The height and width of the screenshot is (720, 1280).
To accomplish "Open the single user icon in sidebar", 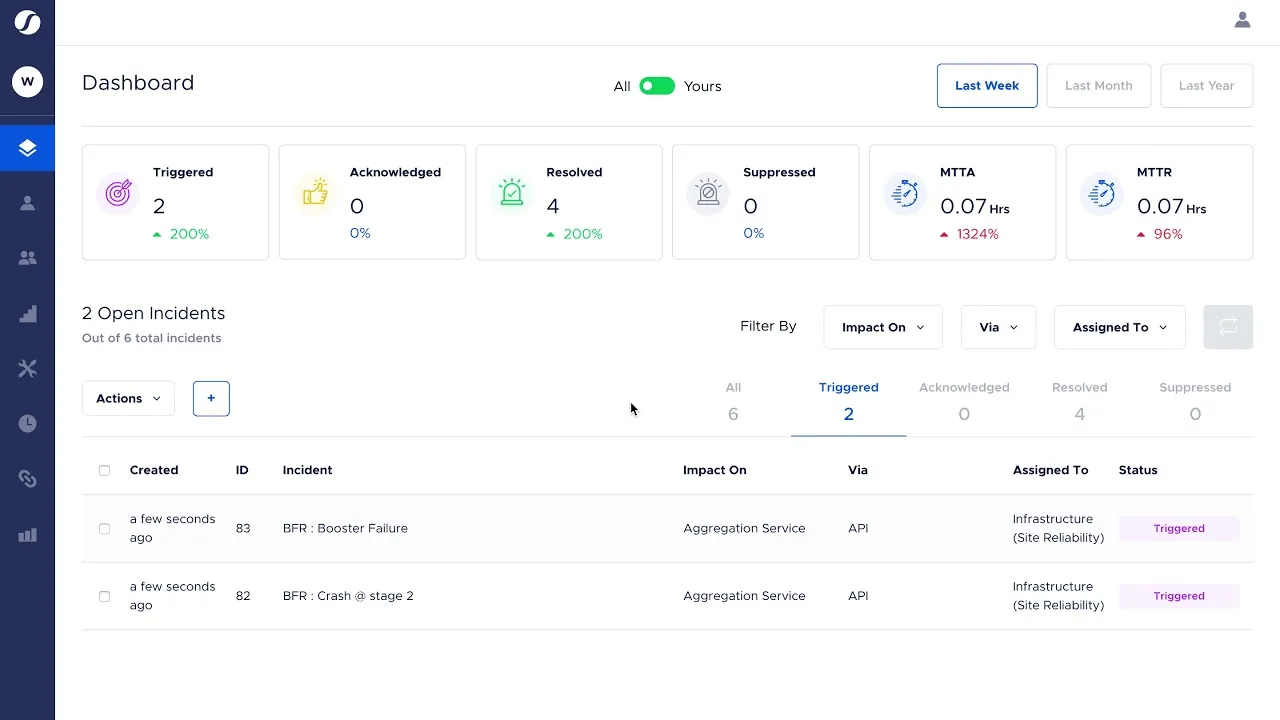I will [27, 203].
